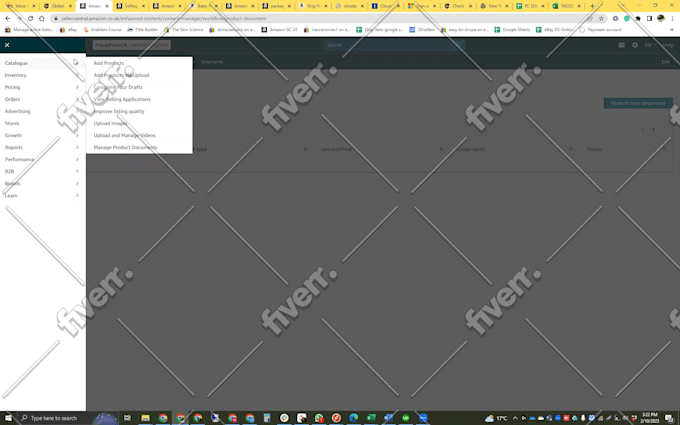Click the Upload new document button
Image resolution: width=680 pixels, height=425 pixels.
tap(638, 103)
